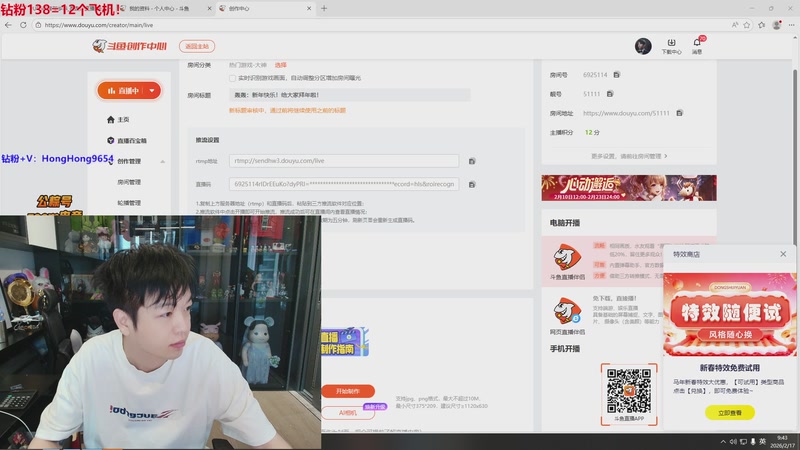Click the user avatar in the header
The height and width of the screenshot is (450, 800).
tap(644, 46)
